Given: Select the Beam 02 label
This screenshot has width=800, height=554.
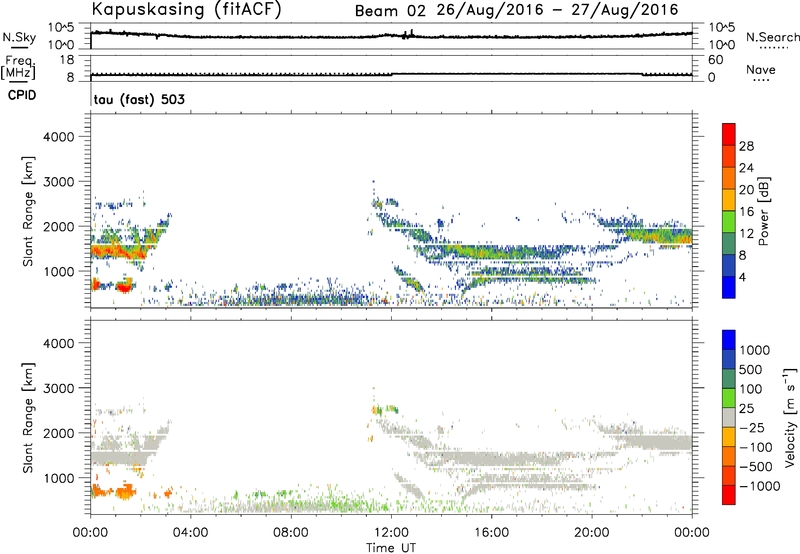Looking at the screenshot, I should tap(390, 11).
